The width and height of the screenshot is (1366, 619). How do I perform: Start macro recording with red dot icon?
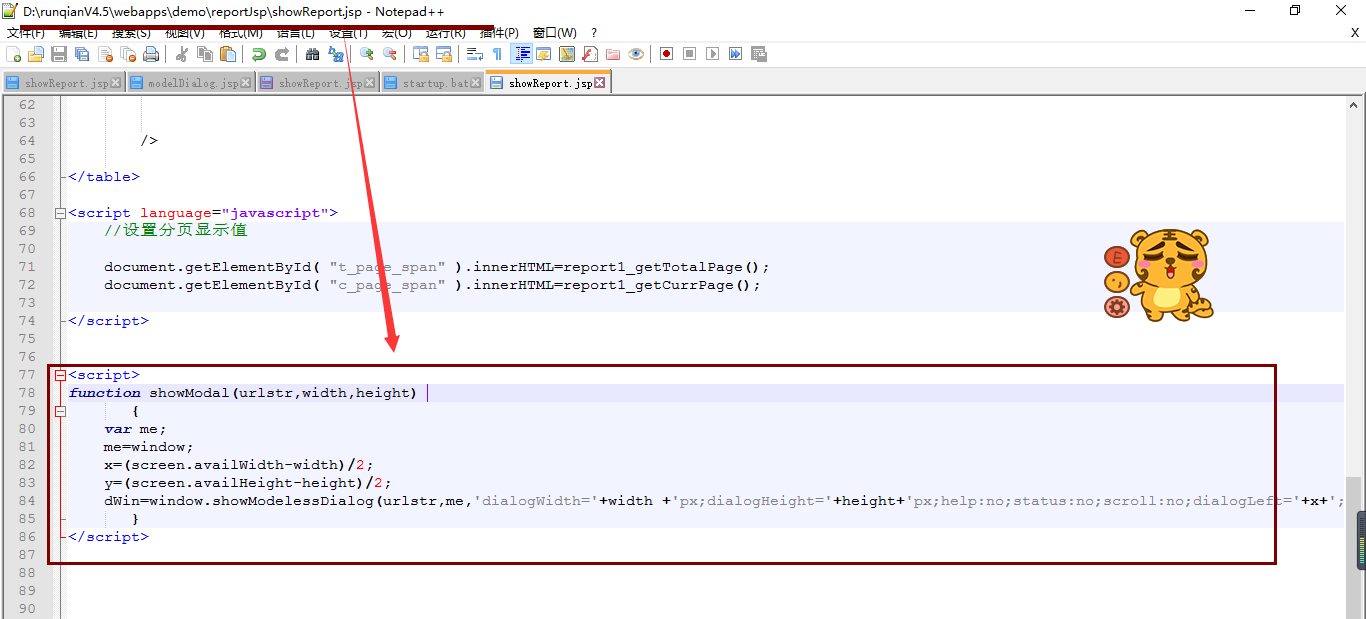click(666, 54)
